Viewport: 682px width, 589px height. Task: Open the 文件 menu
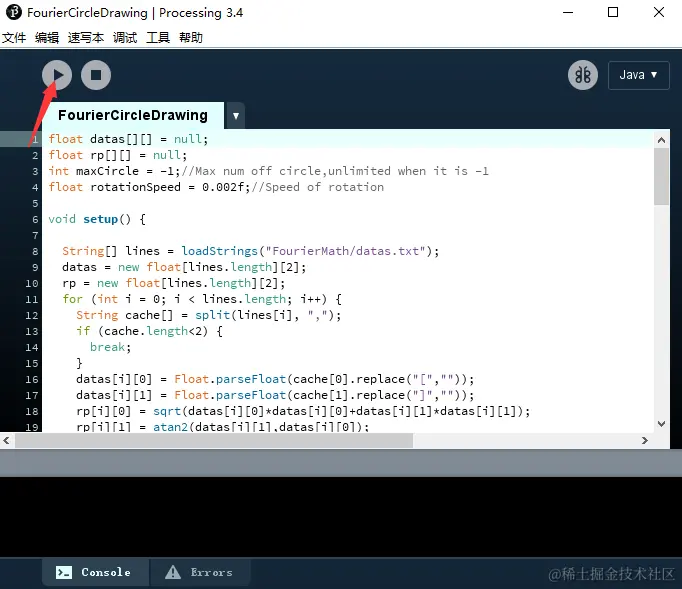14,38
